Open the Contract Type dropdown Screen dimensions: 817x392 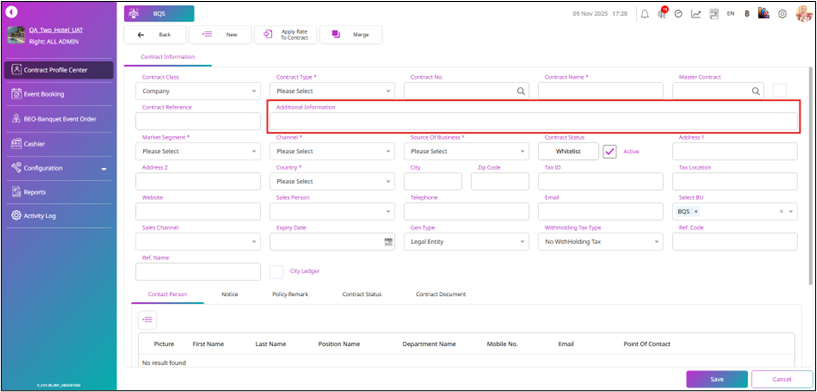[332, 91]
